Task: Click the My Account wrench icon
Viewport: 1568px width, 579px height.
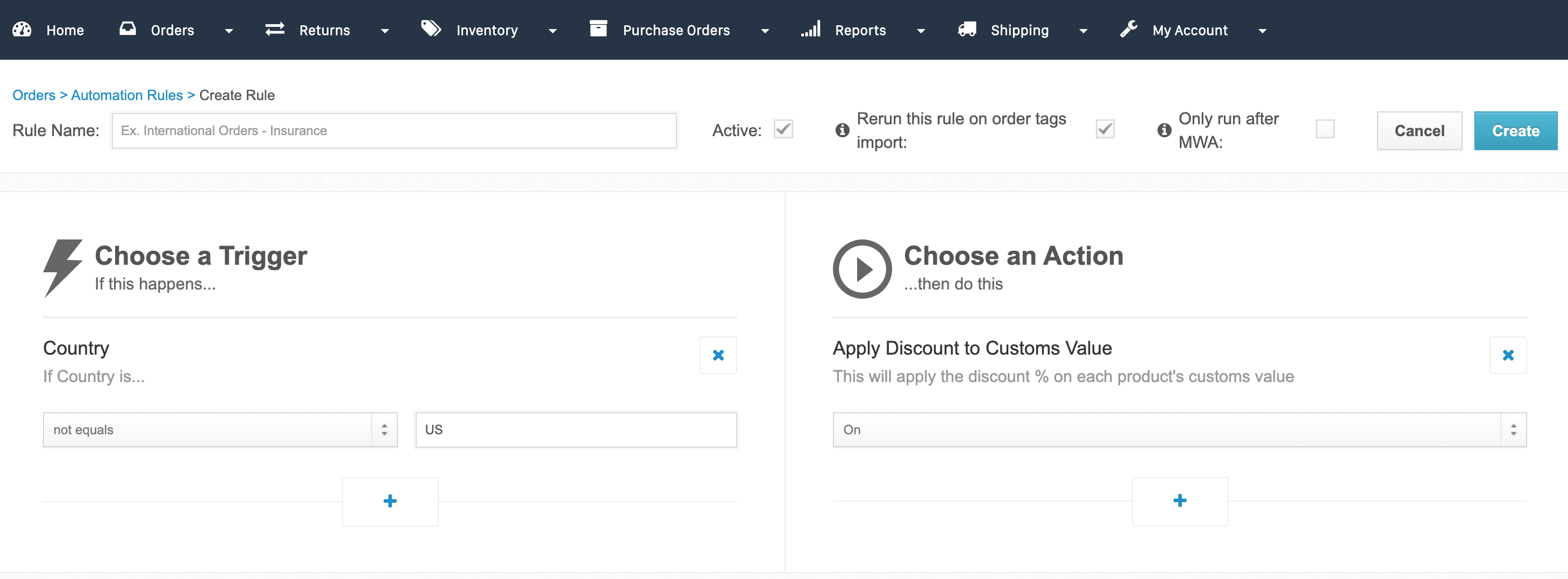Action: pos(1129,29)
